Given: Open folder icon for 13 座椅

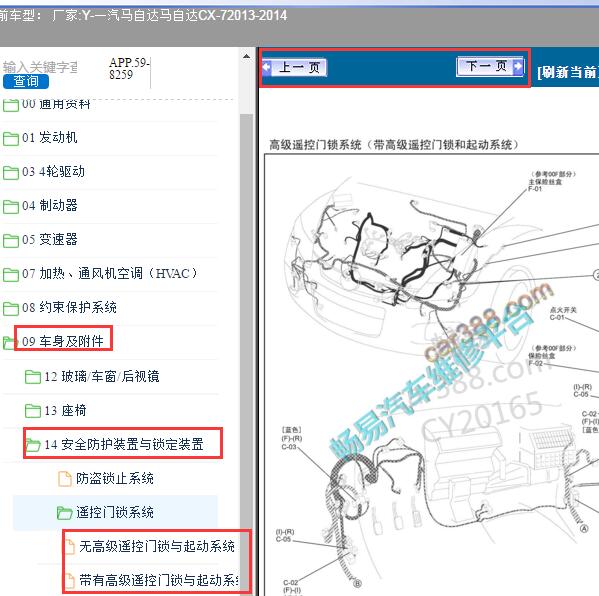Looking at the screenshot, I should [33, 411].
